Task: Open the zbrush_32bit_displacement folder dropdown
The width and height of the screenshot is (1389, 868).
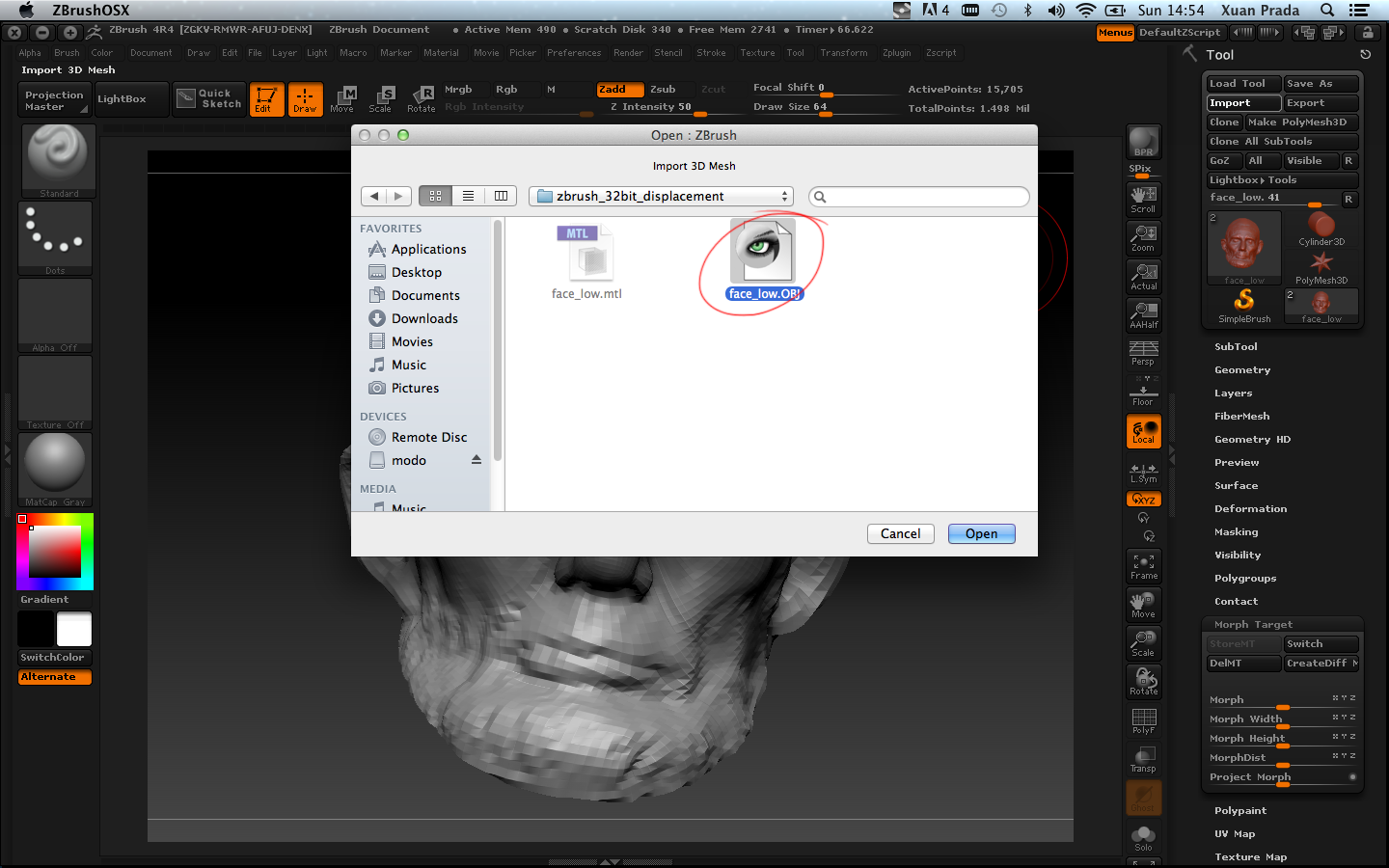Action: 662,196
